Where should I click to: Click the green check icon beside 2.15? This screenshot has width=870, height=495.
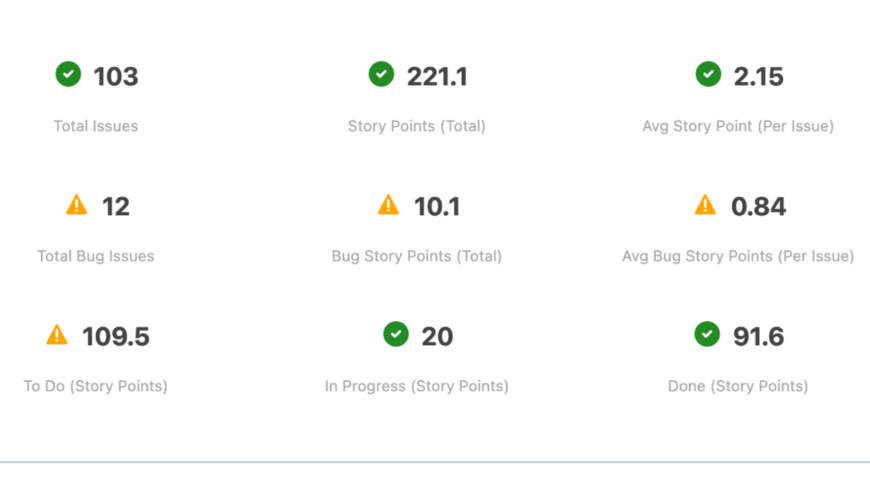coord(708,74)
